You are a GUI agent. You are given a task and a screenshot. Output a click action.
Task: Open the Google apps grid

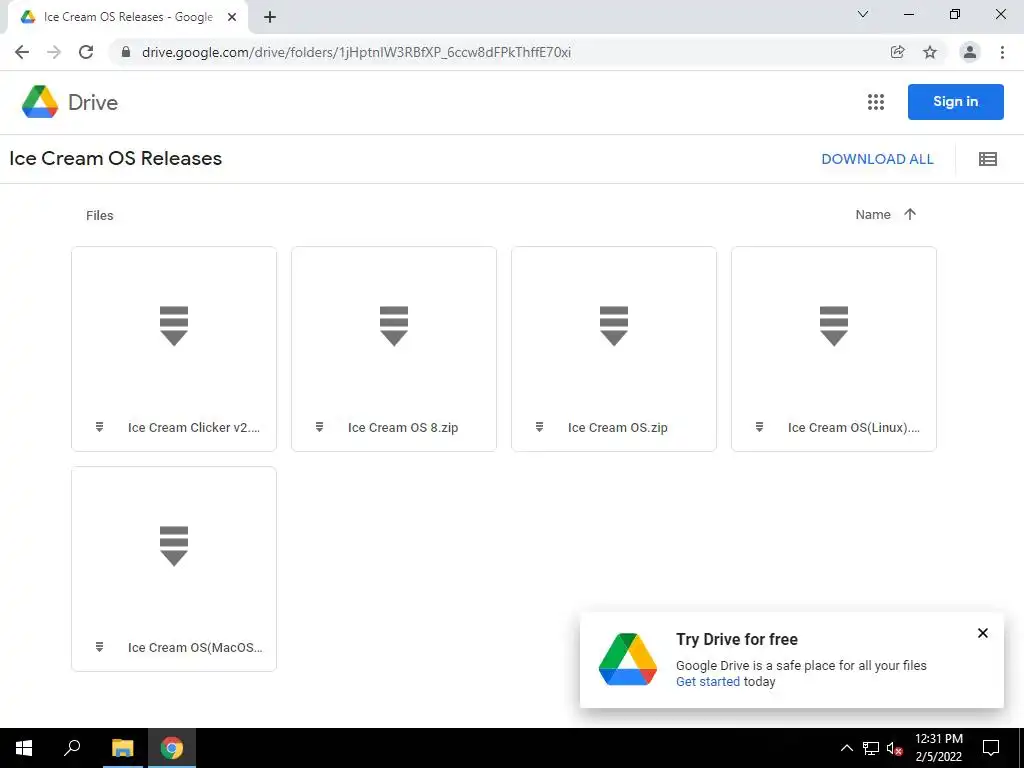point(876,102)
